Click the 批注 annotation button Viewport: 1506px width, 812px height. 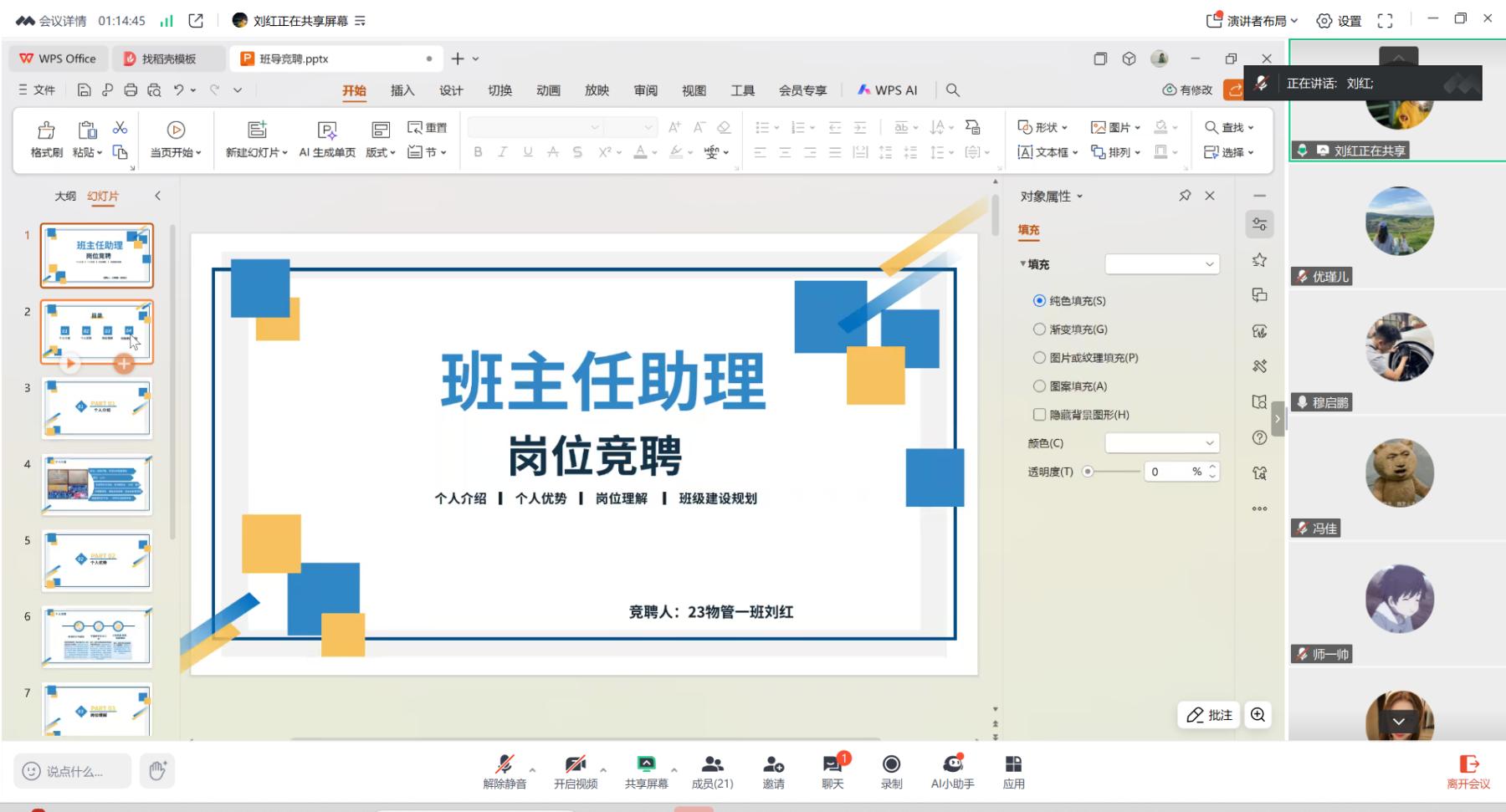point(1210,715)
